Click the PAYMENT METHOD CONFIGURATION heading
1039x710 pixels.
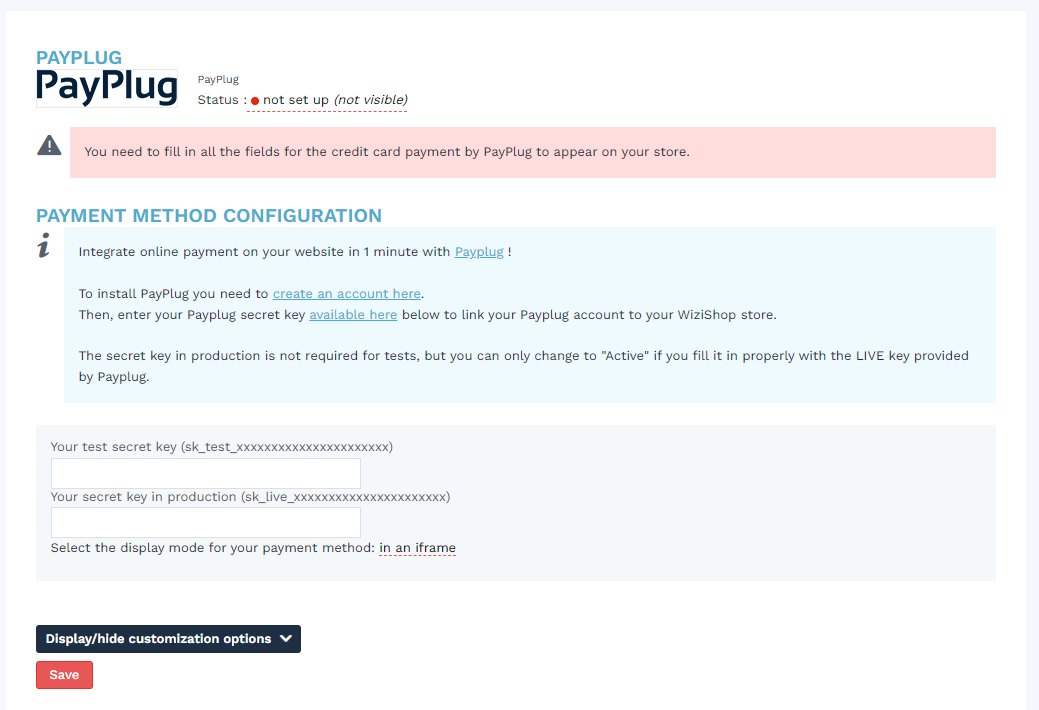209,215
